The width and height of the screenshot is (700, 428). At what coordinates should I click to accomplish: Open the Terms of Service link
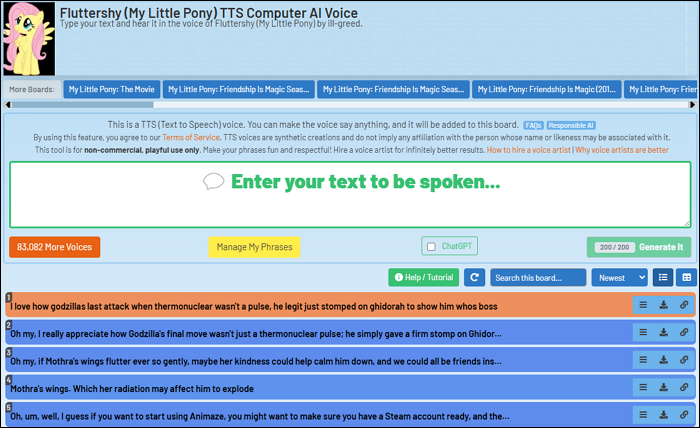click(191, 137)
